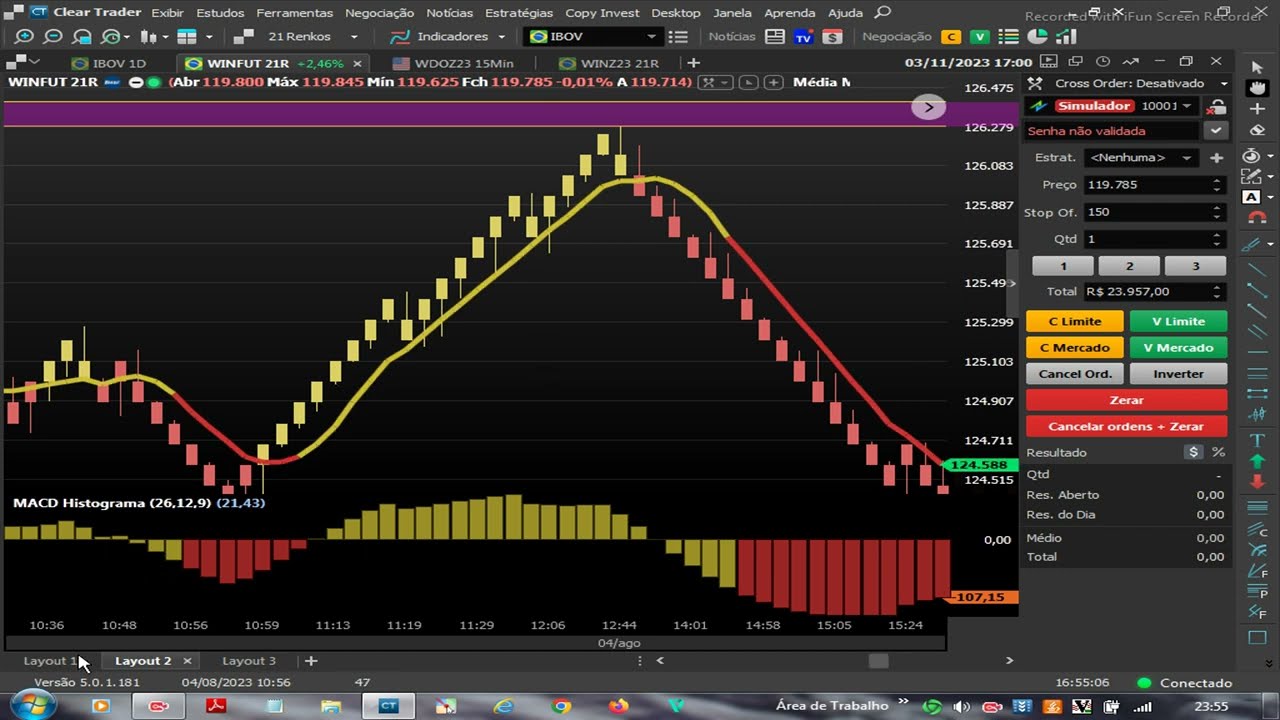The image size is (1280, 720).
Task: Place a red down arrow marker
Action: [1257, 482]
